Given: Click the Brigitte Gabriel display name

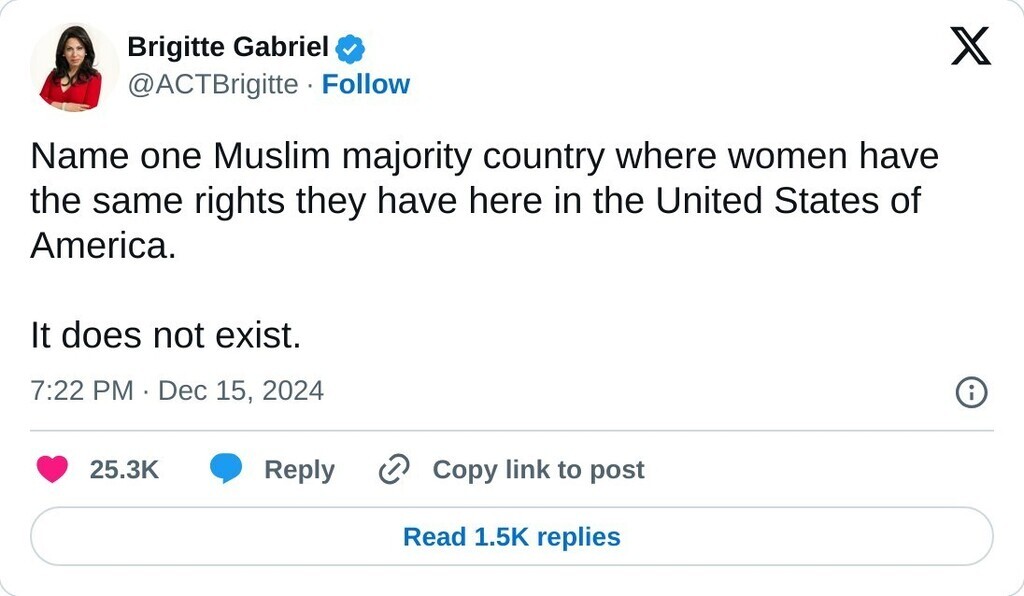Looking at the screenshot, I should (x=228, y=46).
